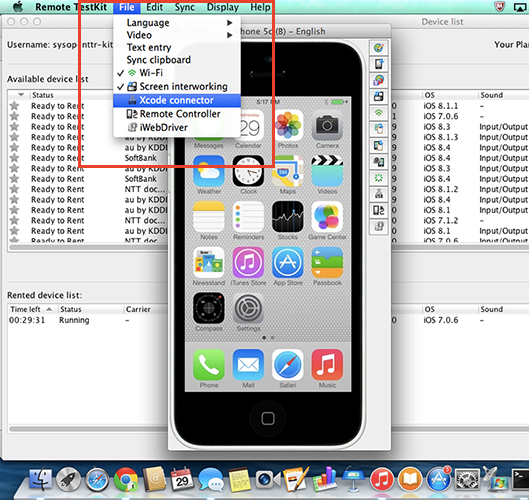Screen dimensions: 529x500
Task: Open Google Chrome from the Dock
Action: (126, 479)
